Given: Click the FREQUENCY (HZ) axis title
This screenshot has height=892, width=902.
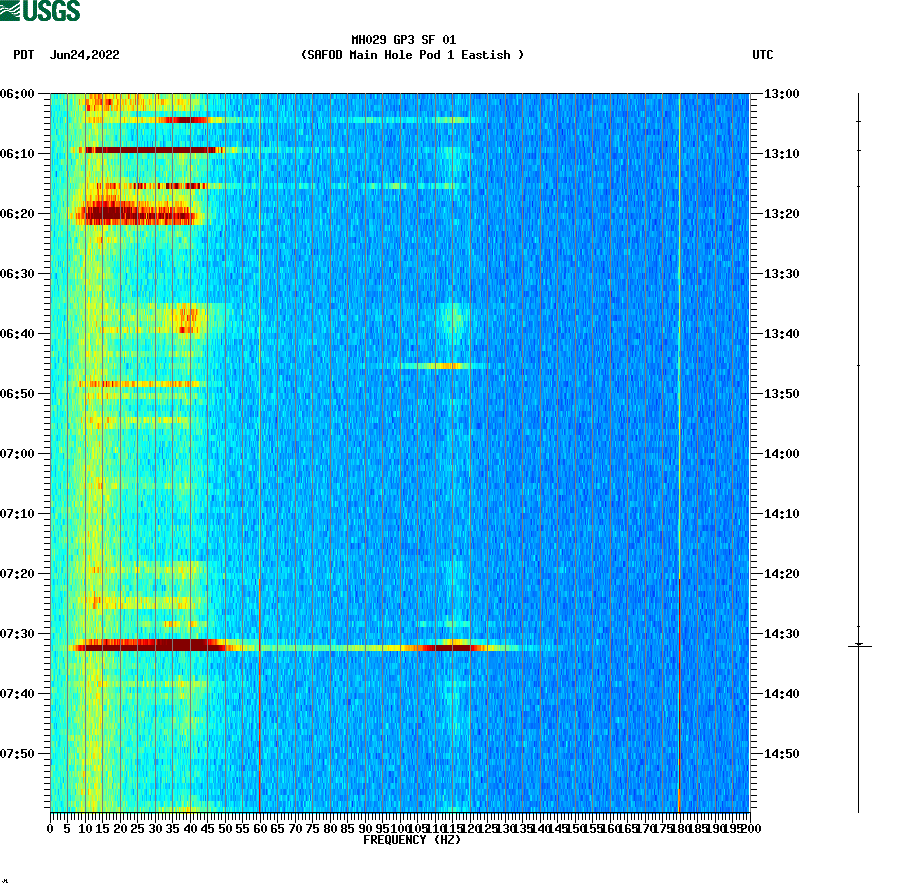Looking at the screenshot, I should coord(412,840).
